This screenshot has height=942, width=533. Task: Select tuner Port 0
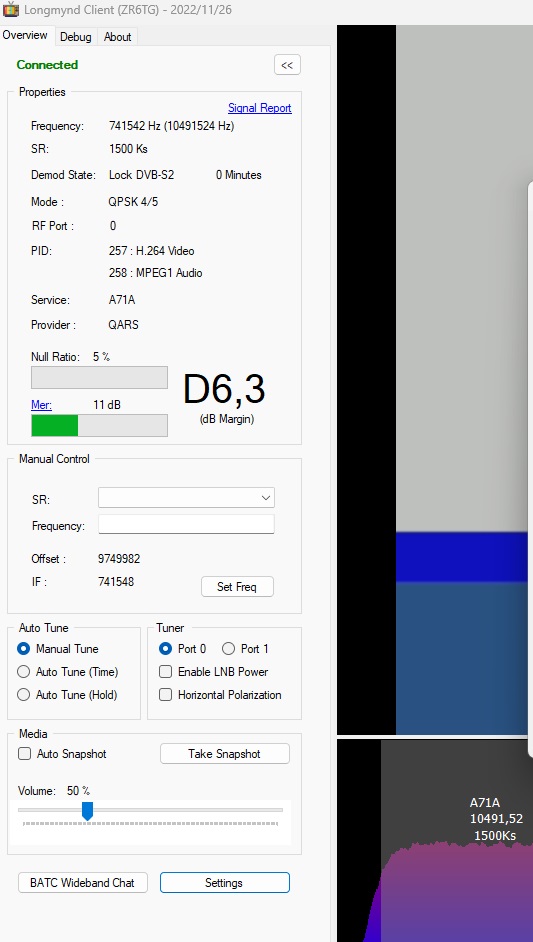pos(183,649)
